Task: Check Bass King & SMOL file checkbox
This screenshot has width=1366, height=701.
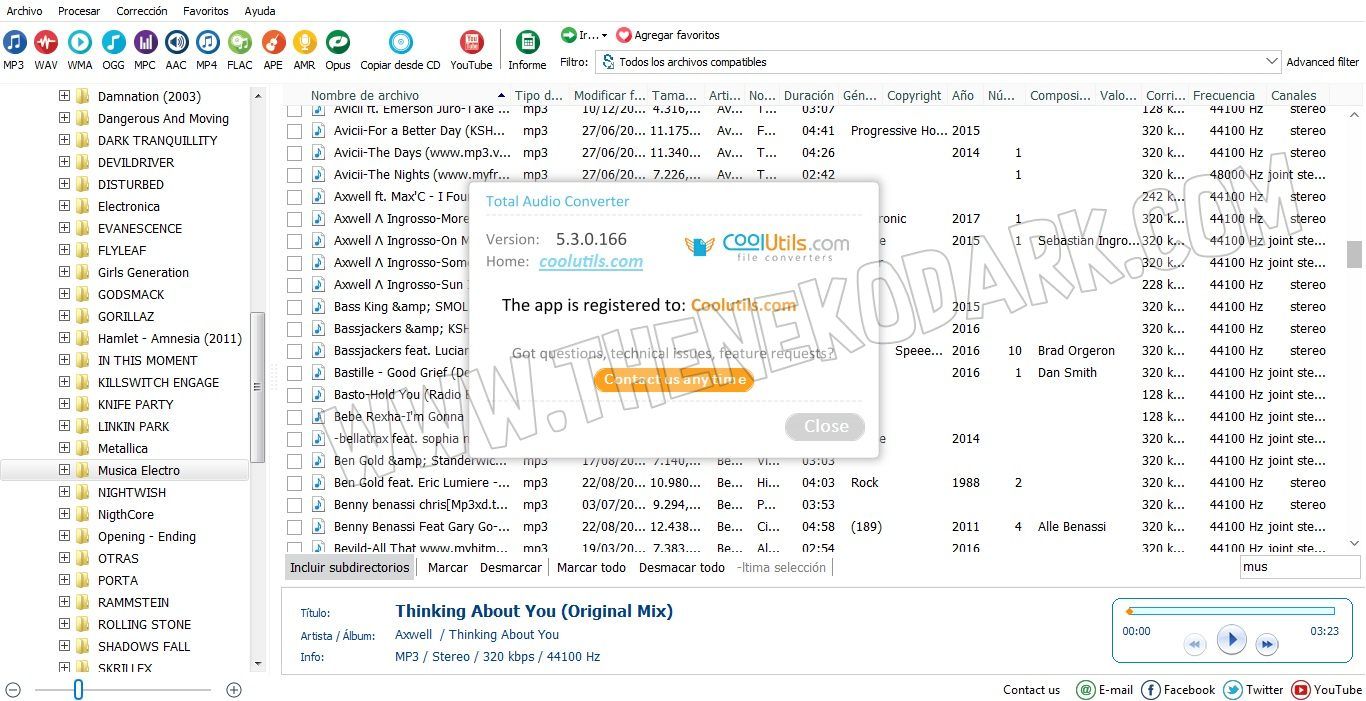Action: [294, 307]
